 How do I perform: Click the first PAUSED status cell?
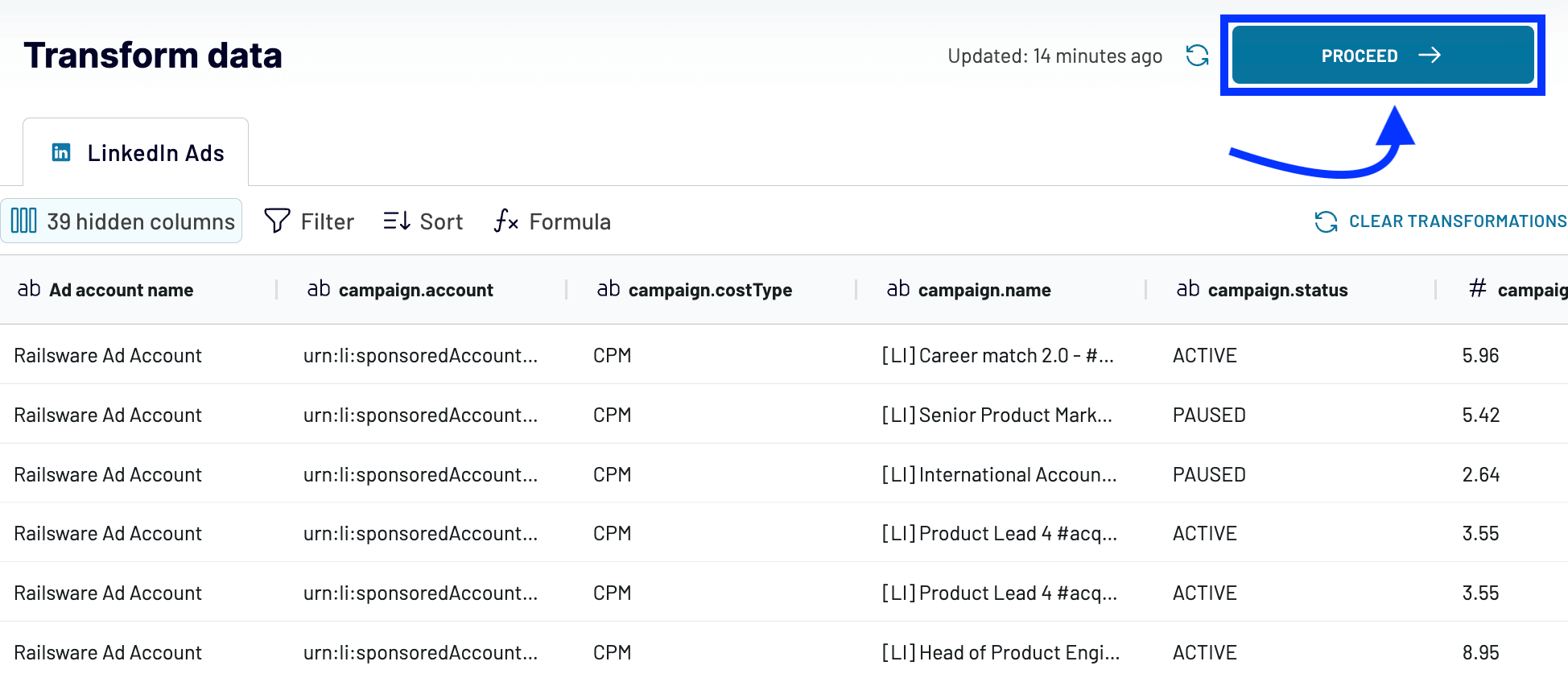click(x=1209, y=415)
